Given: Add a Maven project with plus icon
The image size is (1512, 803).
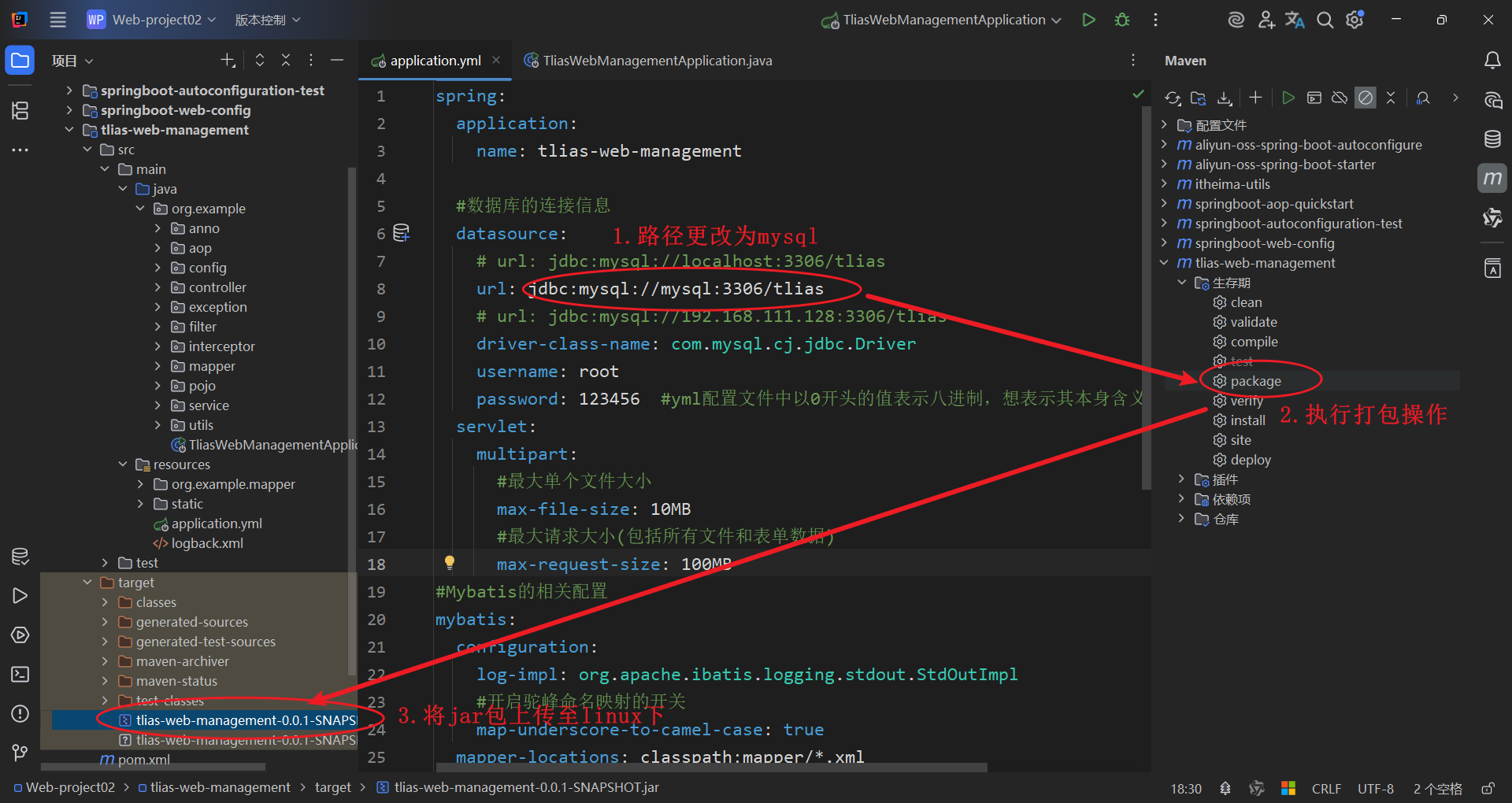Looking at the screenshot, I should click(1255, 98).
